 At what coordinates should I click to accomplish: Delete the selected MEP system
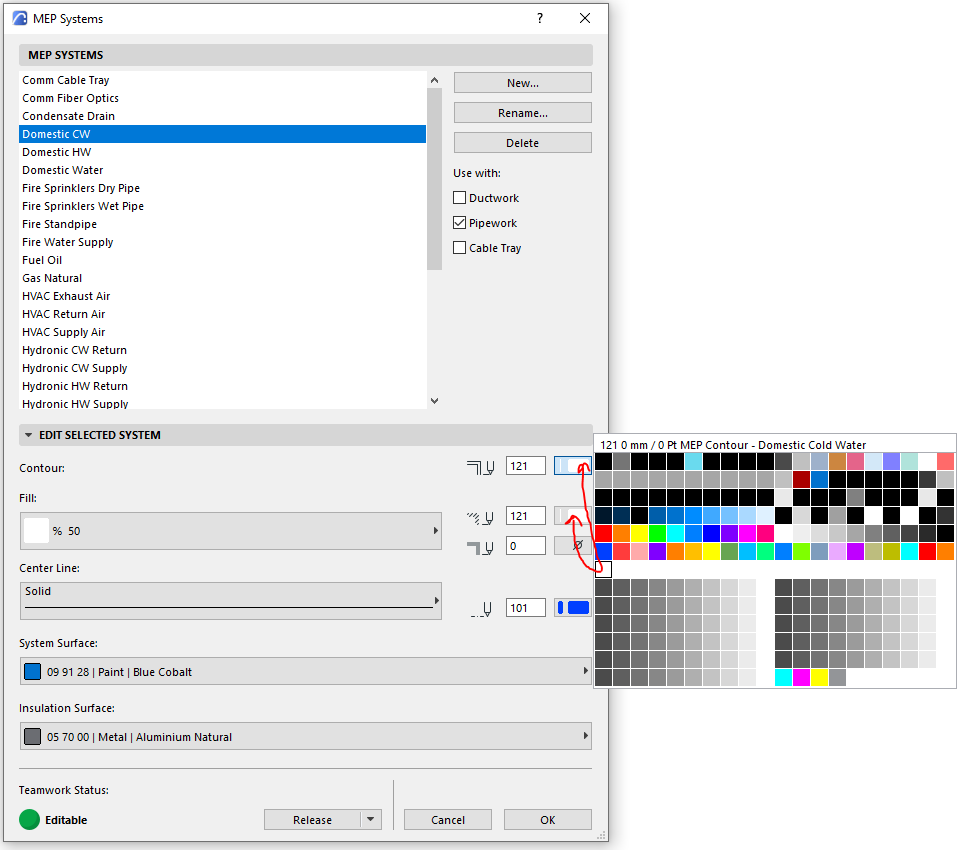[523, 143]
